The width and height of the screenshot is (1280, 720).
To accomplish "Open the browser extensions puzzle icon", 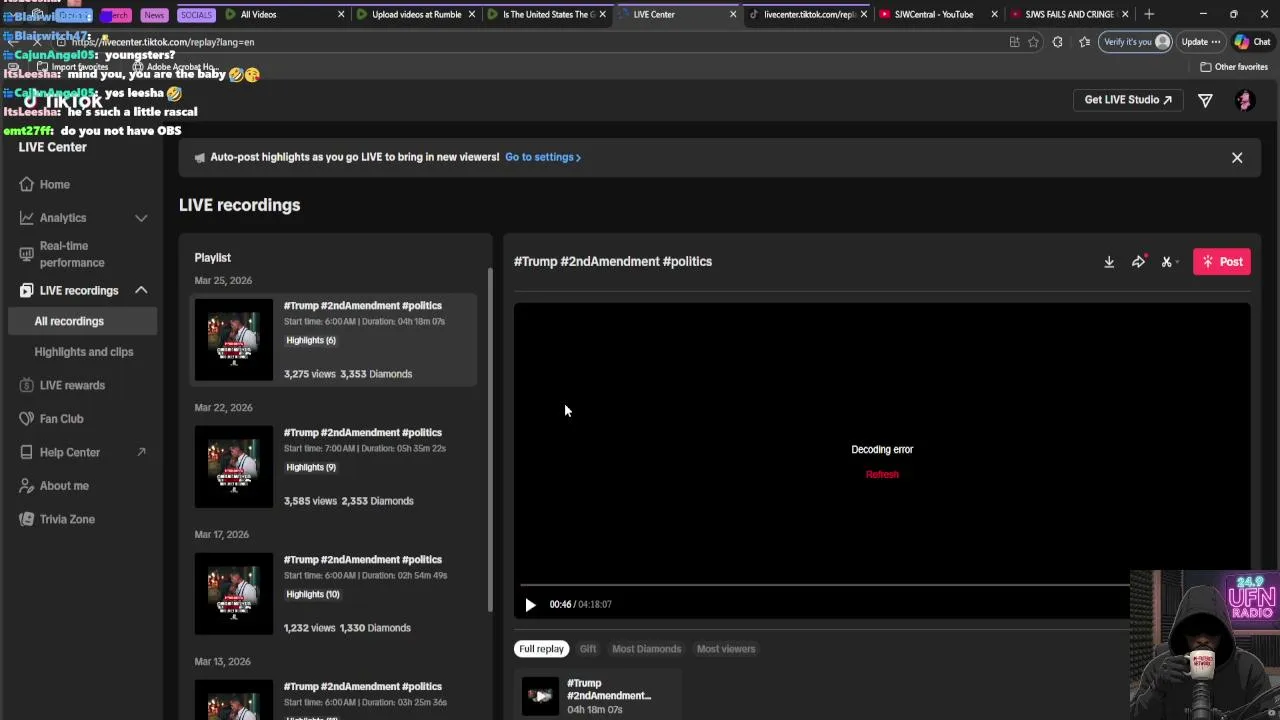I will pos(1057,42).
